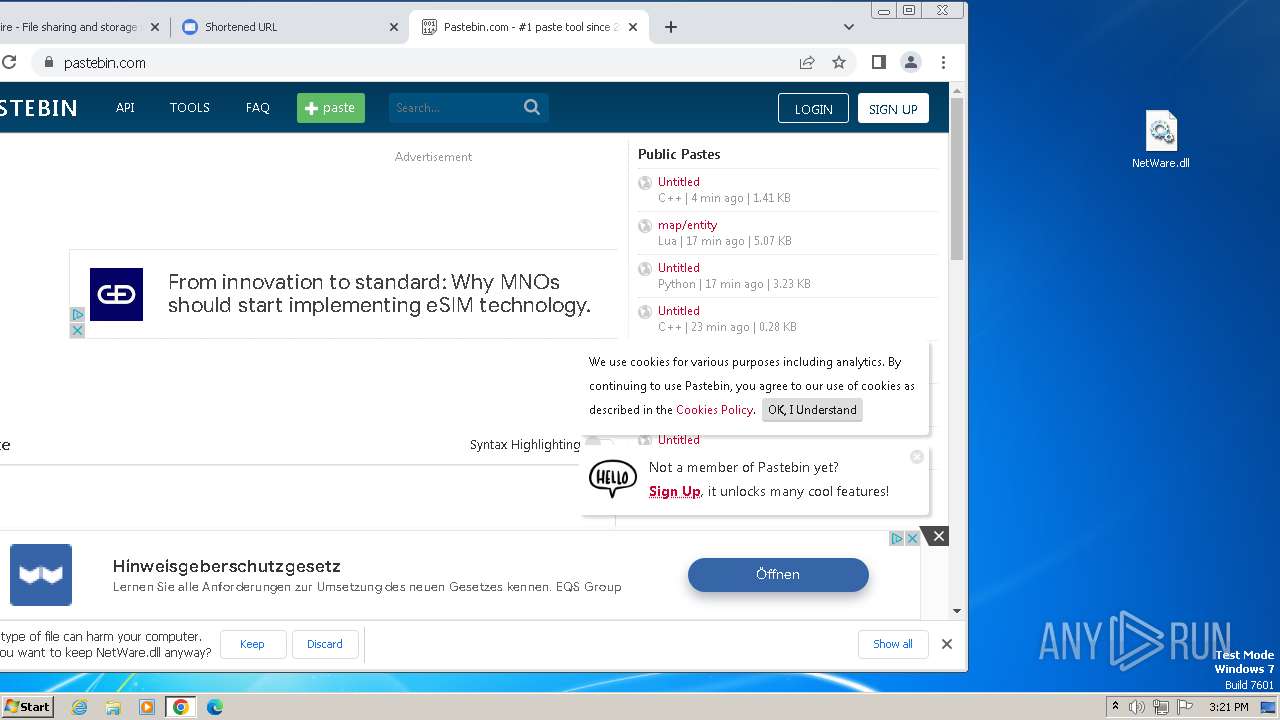The height and width of the screenshot is (720, 1280).
Task: Close the bottom banner ad with X
Action: [938, 536]
